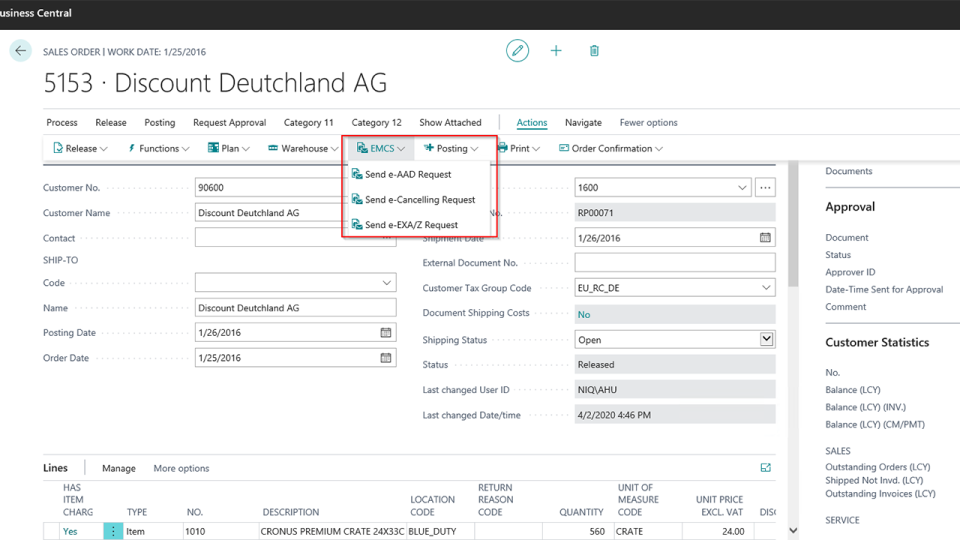Click the EMCS group icon
This screenshot has width=960, height=540.
[x=362, y=148]
